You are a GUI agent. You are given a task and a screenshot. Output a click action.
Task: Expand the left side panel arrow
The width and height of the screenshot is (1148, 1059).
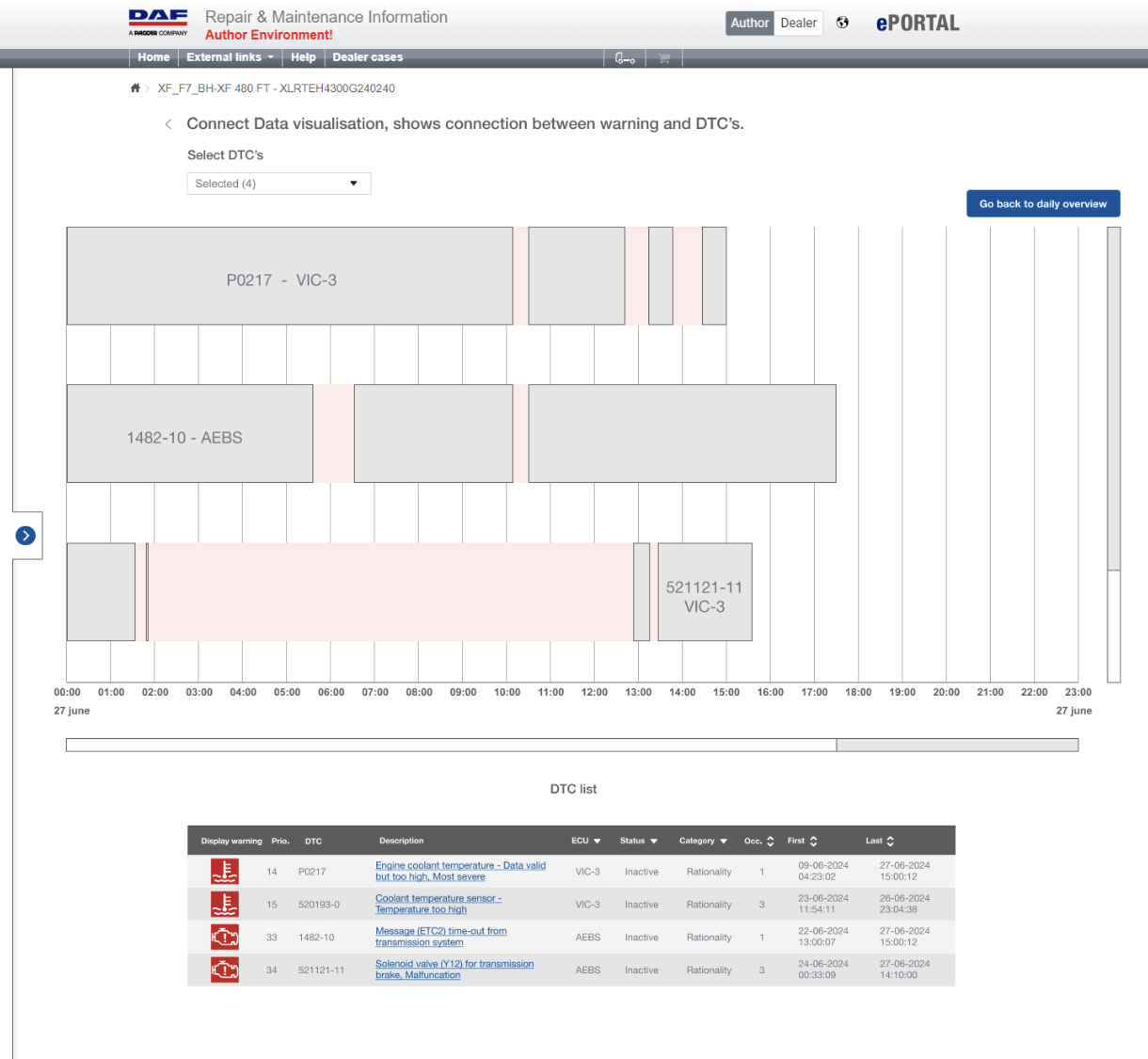click(26, 536)
